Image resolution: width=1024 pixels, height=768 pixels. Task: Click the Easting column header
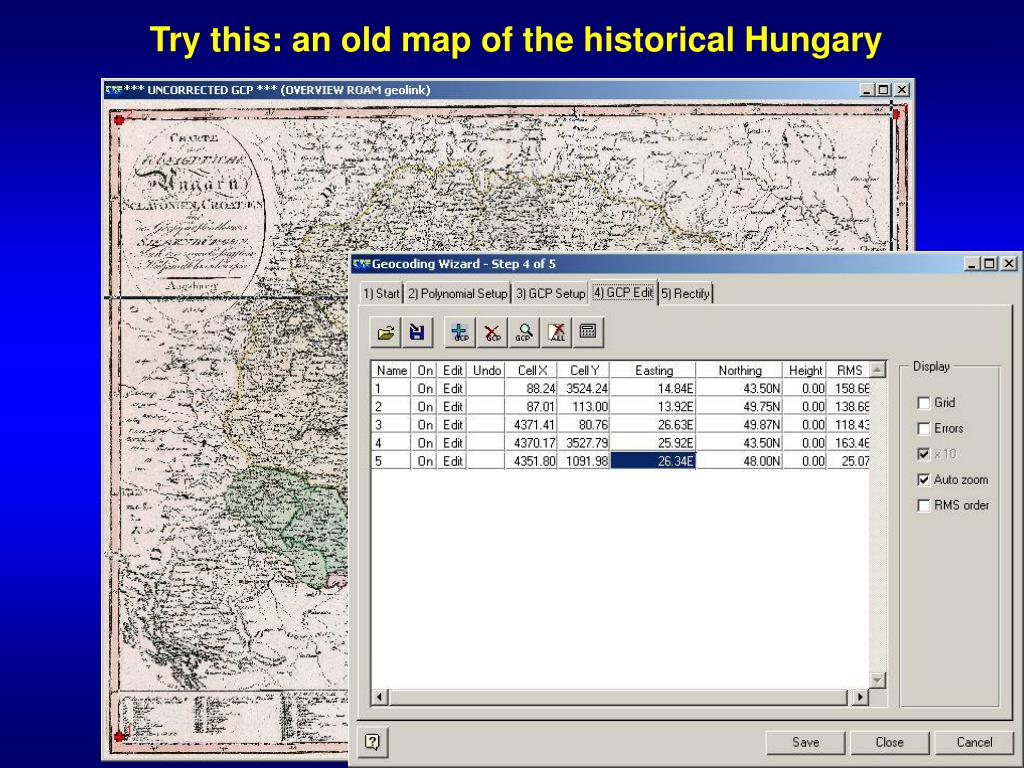pos(653,370)
